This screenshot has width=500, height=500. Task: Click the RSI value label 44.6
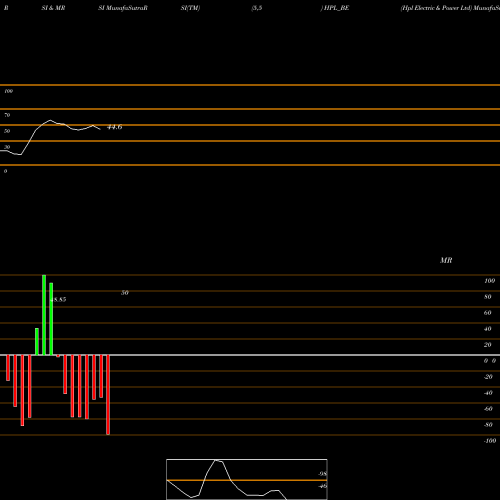click(115, 127)
